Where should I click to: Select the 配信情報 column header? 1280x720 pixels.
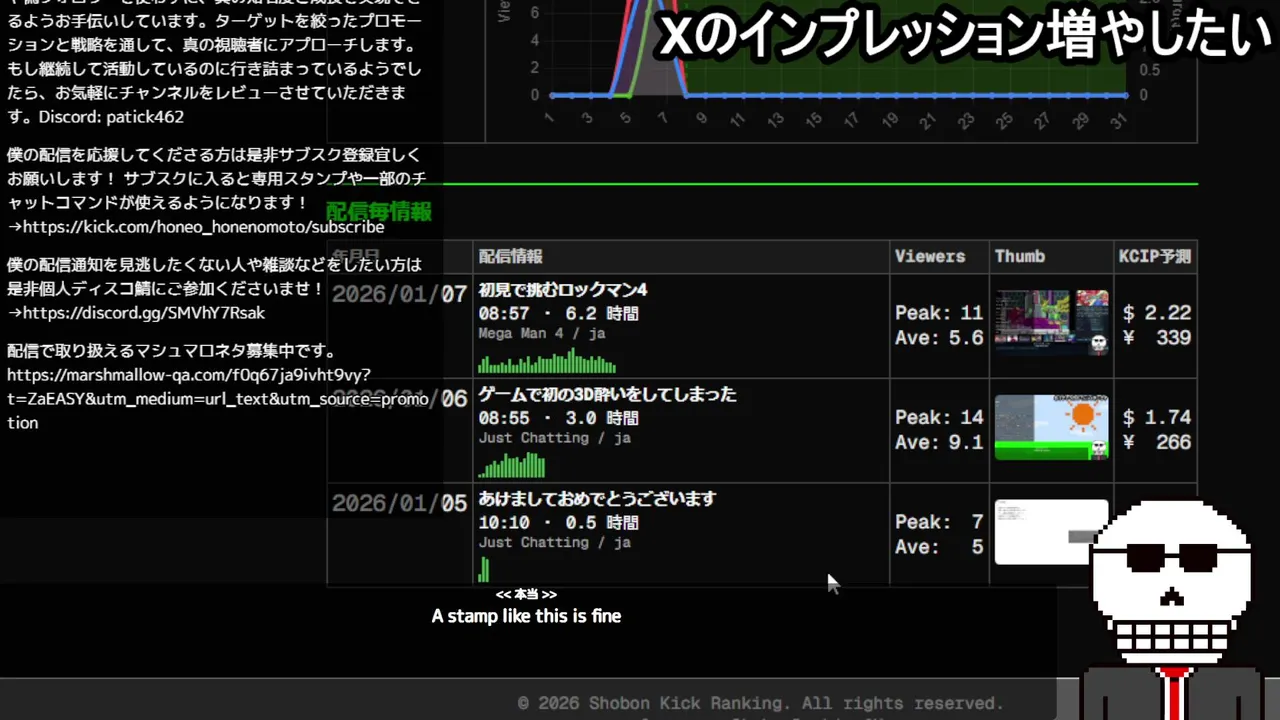[x=510, y=256]
